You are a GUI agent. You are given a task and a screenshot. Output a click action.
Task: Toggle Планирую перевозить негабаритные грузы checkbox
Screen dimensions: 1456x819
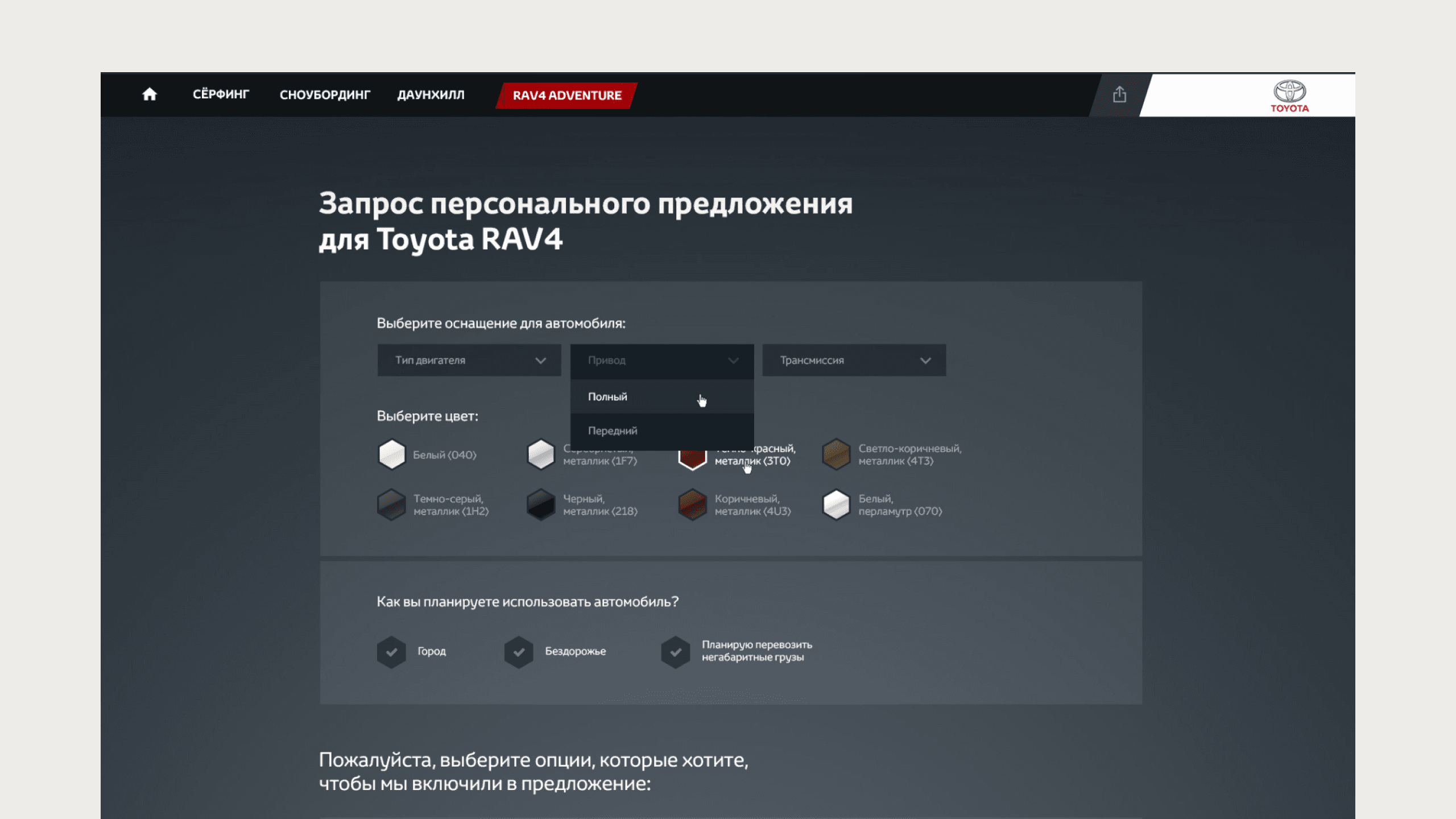click(676, 652)
